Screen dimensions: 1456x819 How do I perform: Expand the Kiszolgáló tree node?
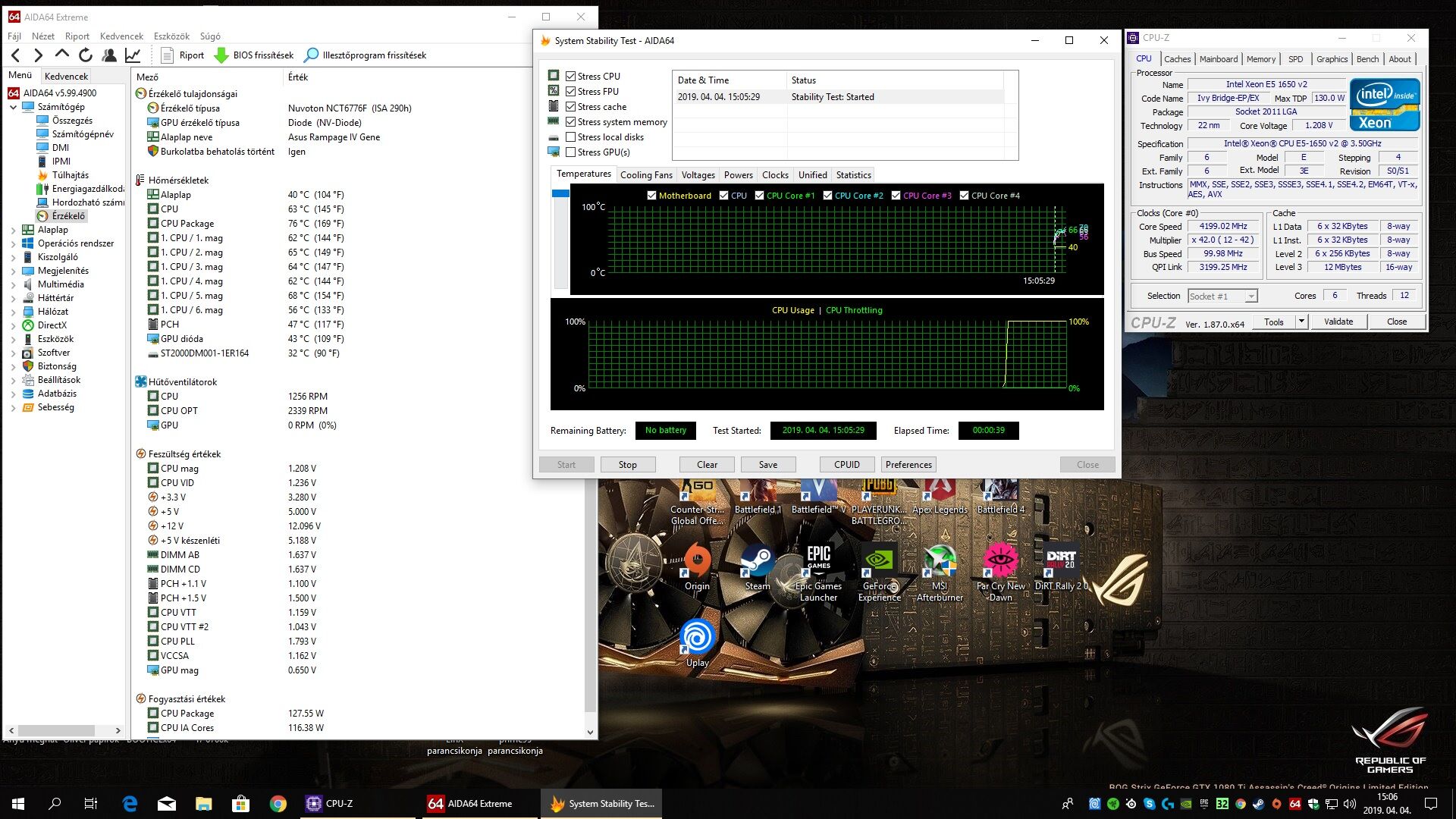pyautogui.click(x=13, y=257)
